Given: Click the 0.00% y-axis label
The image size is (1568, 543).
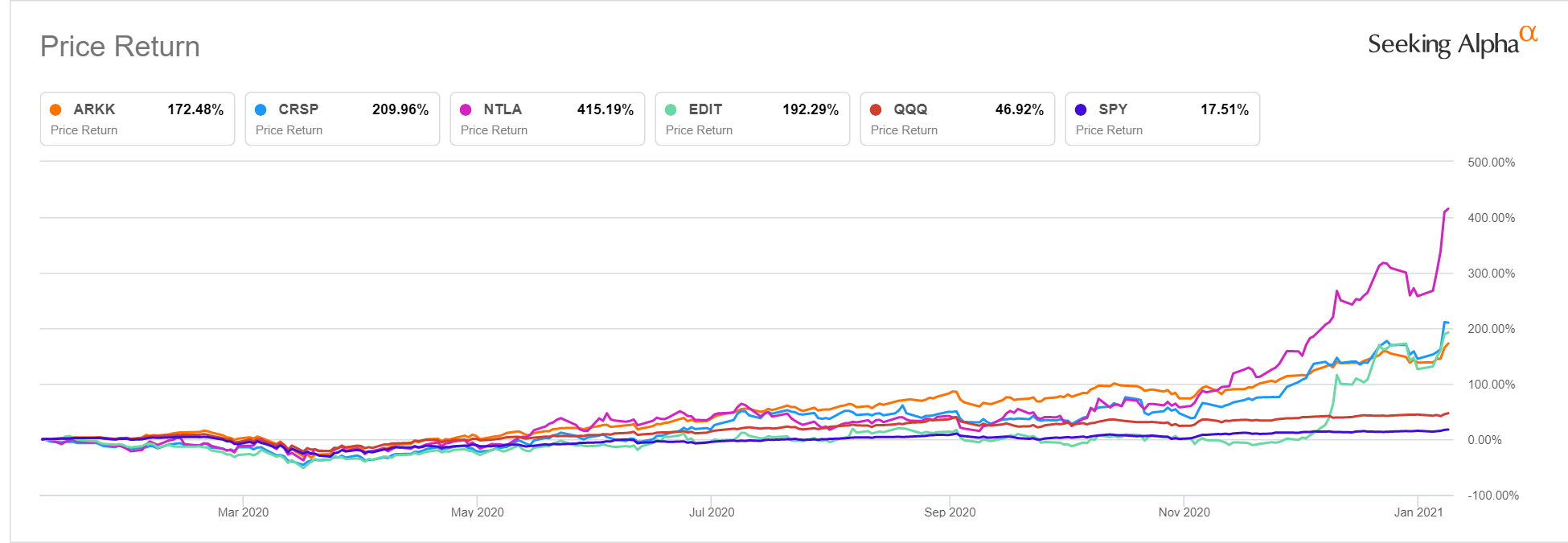Looking at the screenshot, I should [1484, 440].
